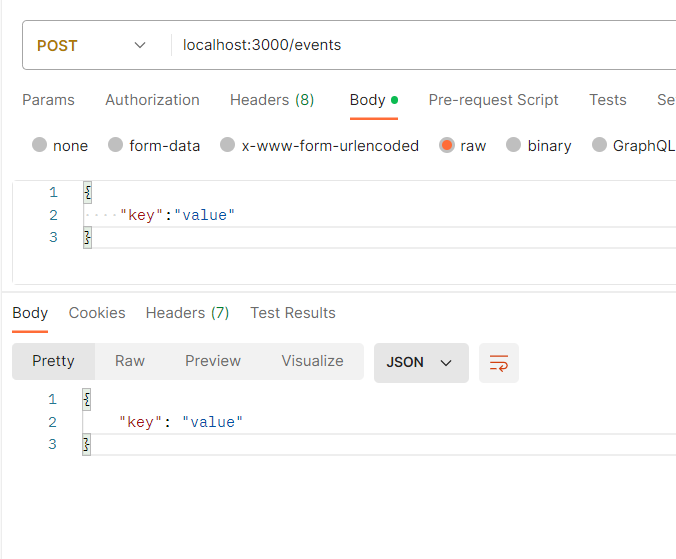Click the wrap lines icon in response
The height and width of the screenshot is (559, 676).
(498, 362)
